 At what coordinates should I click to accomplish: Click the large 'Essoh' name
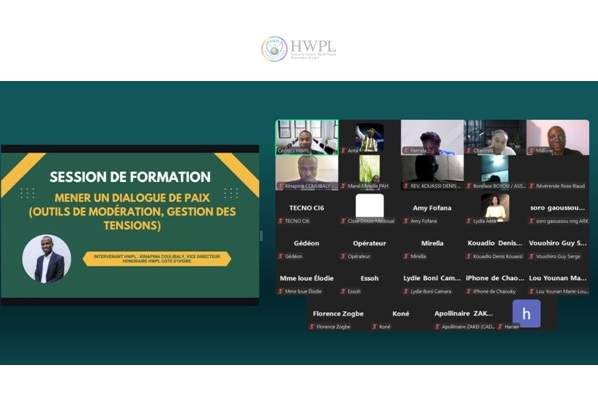pyautogui.click(x=370, y=278)
